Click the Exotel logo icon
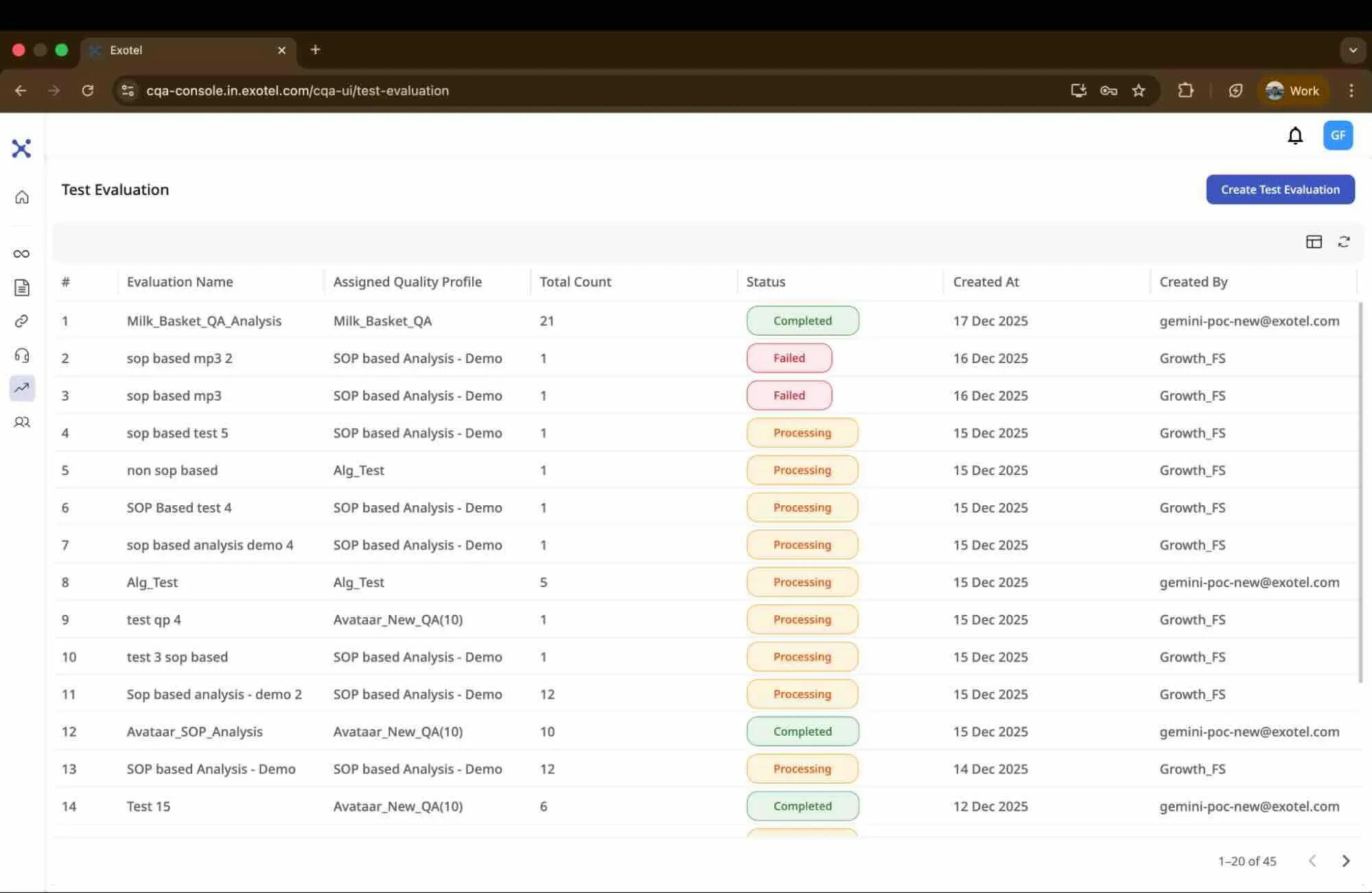 click(x=22, y=148)
